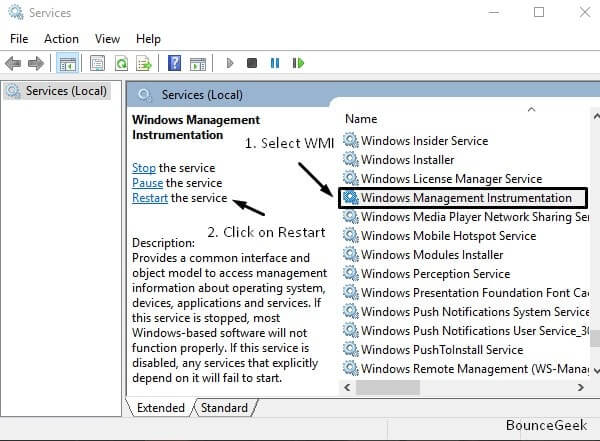Open the Help menu
Screen dimensions: 600x441
148,39
